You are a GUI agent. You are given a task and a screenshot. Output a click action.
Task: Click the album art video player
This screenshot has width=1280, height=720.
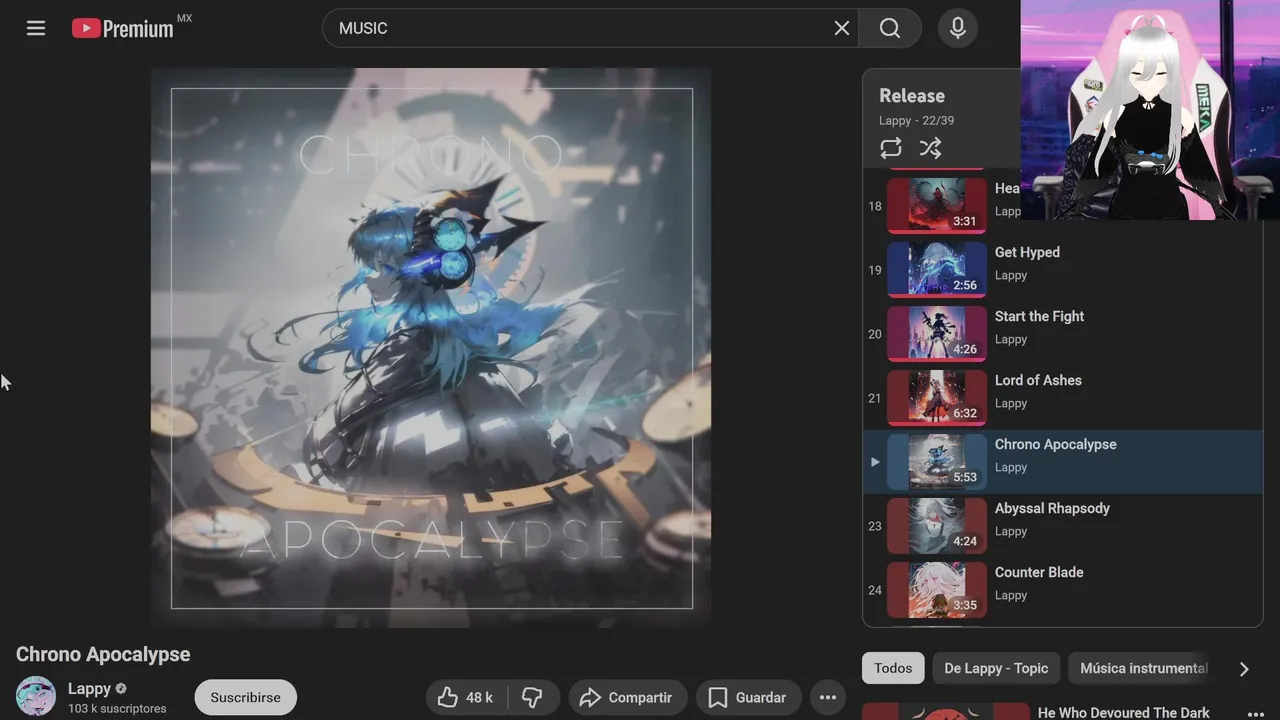pyautogui.click(x=431, y=348)
